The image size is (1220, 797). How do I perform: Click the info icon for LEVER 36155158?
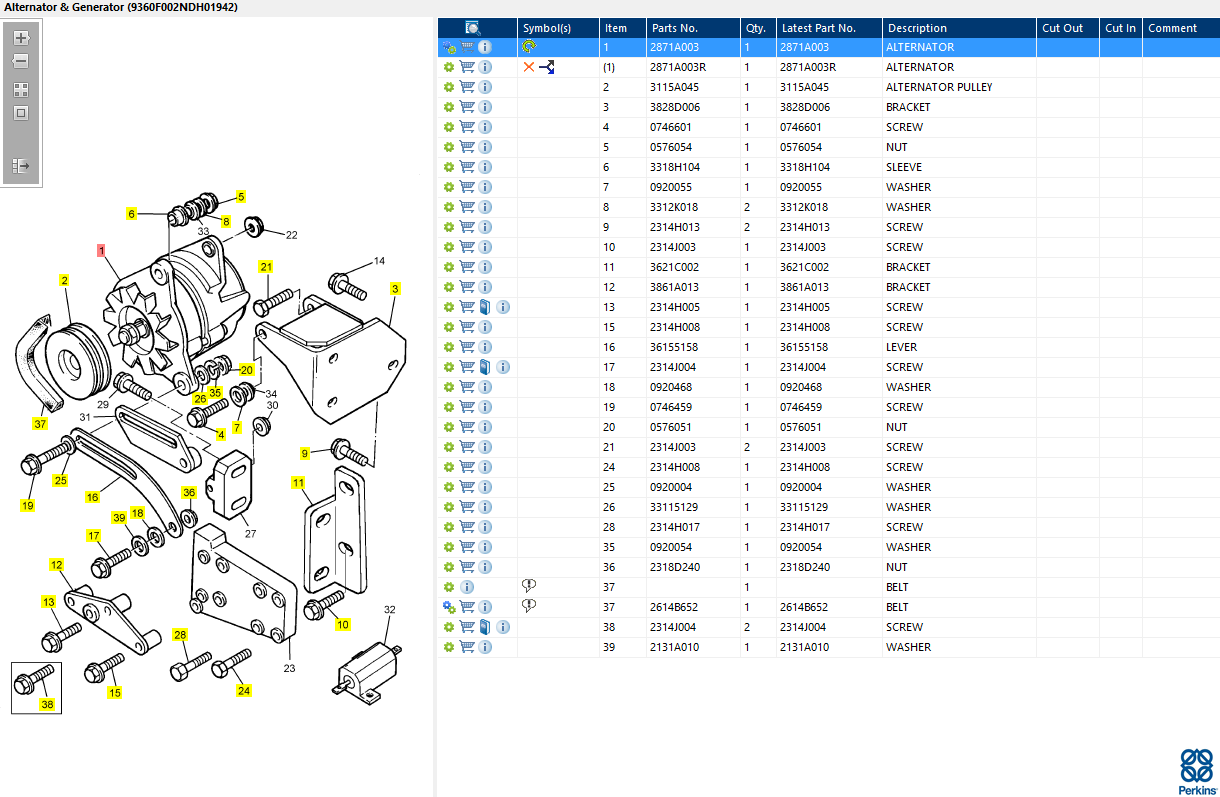(485, 347)
